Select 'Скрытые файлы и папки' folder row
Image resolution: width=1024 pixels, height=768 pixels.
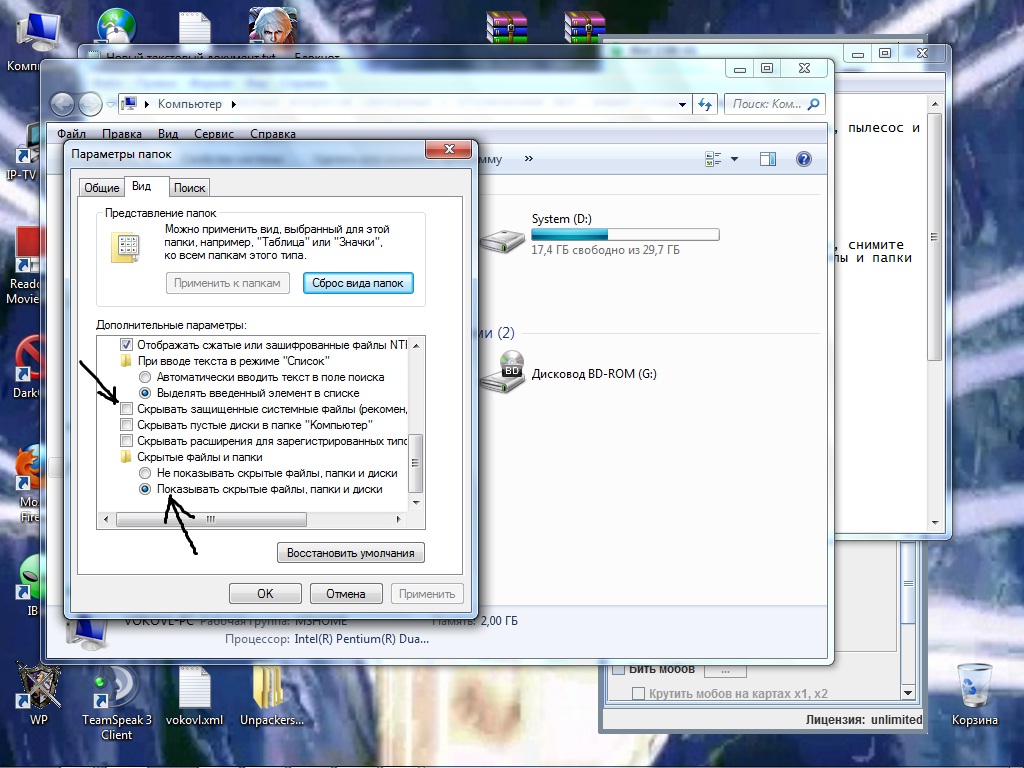pos(199,457)
